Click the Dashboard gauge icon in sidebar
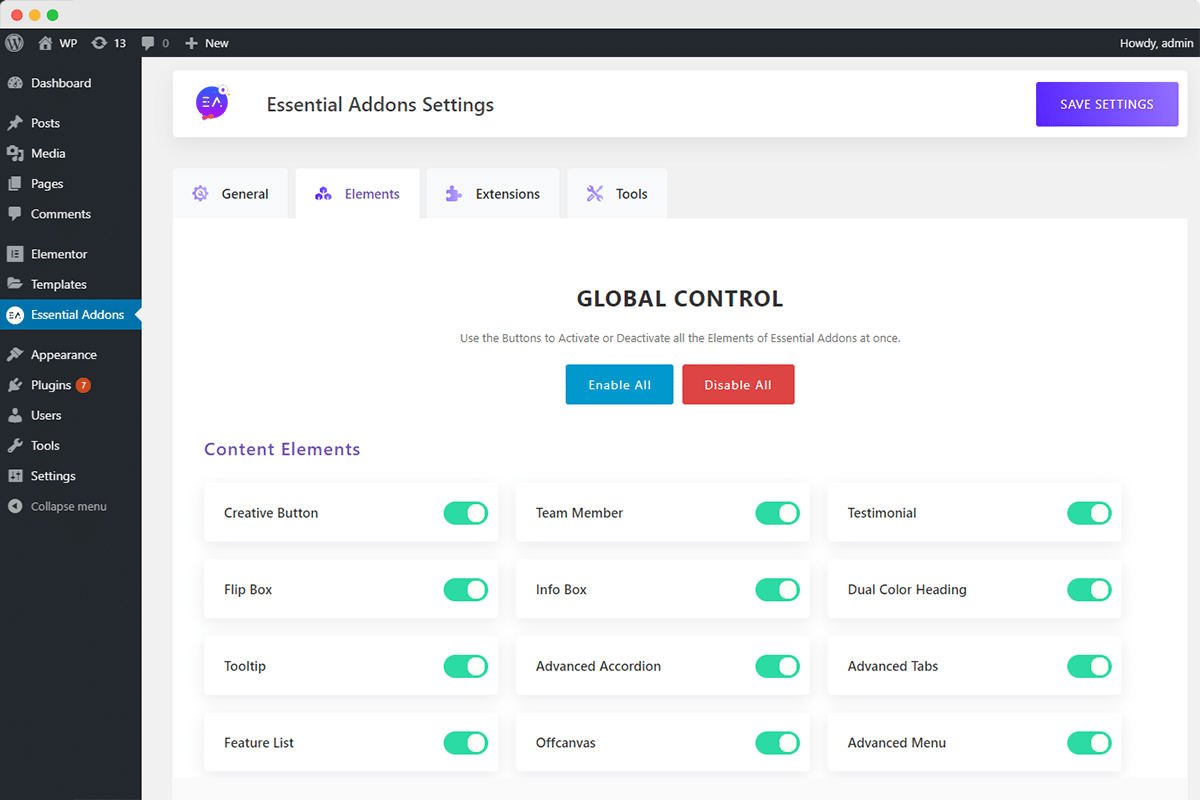This screenshot has width=1200, height=800. pyautogui.click(x=15, y=83)
